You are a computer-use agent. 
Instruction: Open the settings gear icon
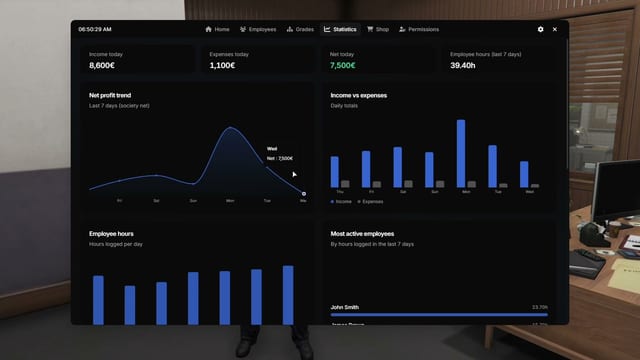[540, 29]
